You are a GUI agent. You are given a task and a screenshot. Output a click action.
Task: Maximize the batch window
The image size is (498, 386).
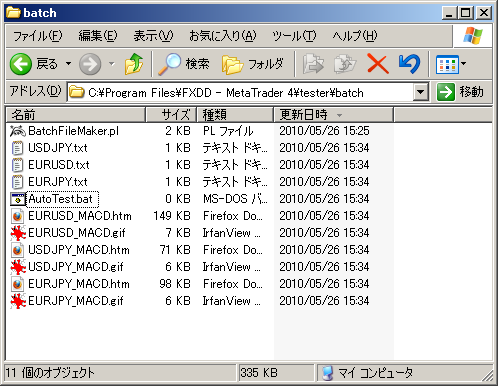click(x=466, y=13)
